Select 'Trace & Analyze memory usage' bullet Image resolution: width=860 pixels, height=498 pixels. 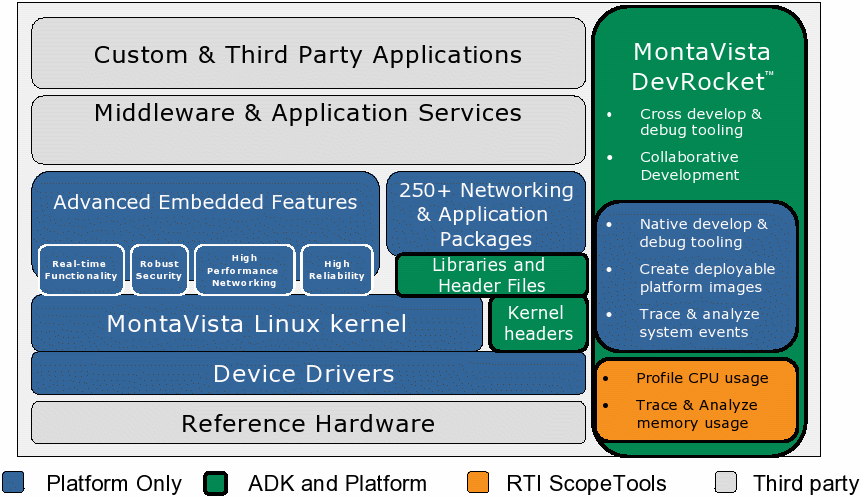697,414
